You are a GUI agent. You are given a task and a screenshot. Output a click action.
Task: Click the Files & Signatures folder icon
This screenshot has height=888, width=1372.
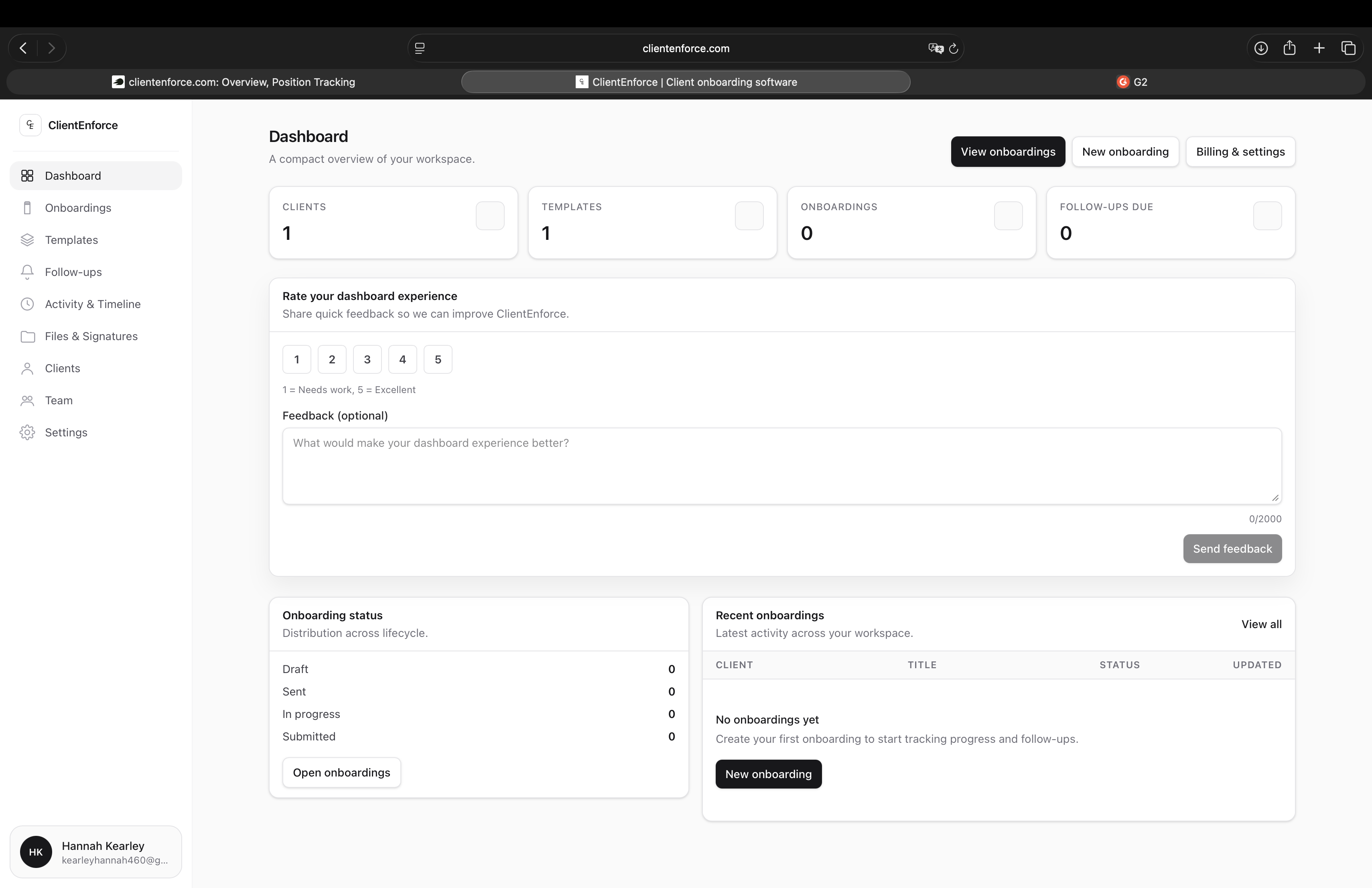[27, 337]
